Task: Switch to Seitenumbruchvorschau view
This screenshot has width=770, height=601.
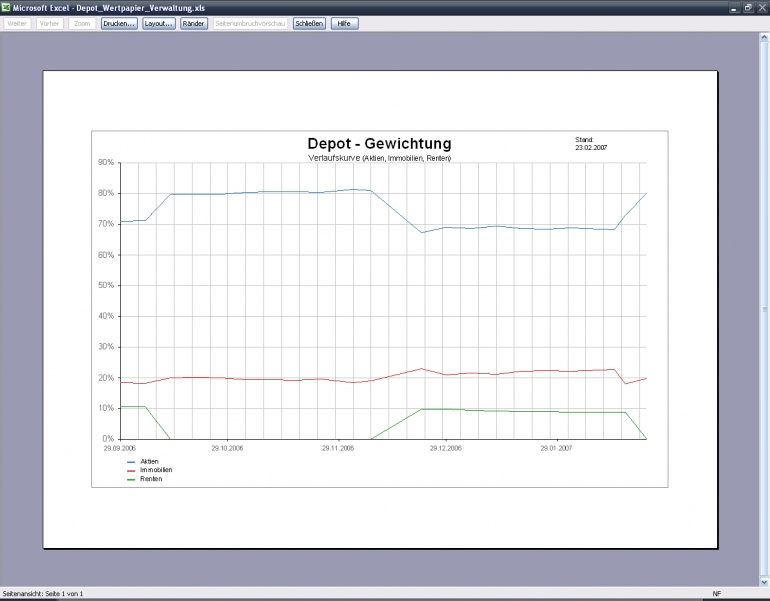Action: pos(250,22)
